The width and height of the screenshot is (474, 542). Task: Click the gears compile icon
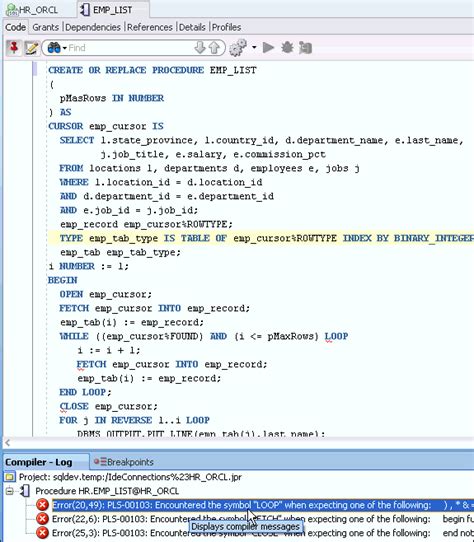point(238,48)
